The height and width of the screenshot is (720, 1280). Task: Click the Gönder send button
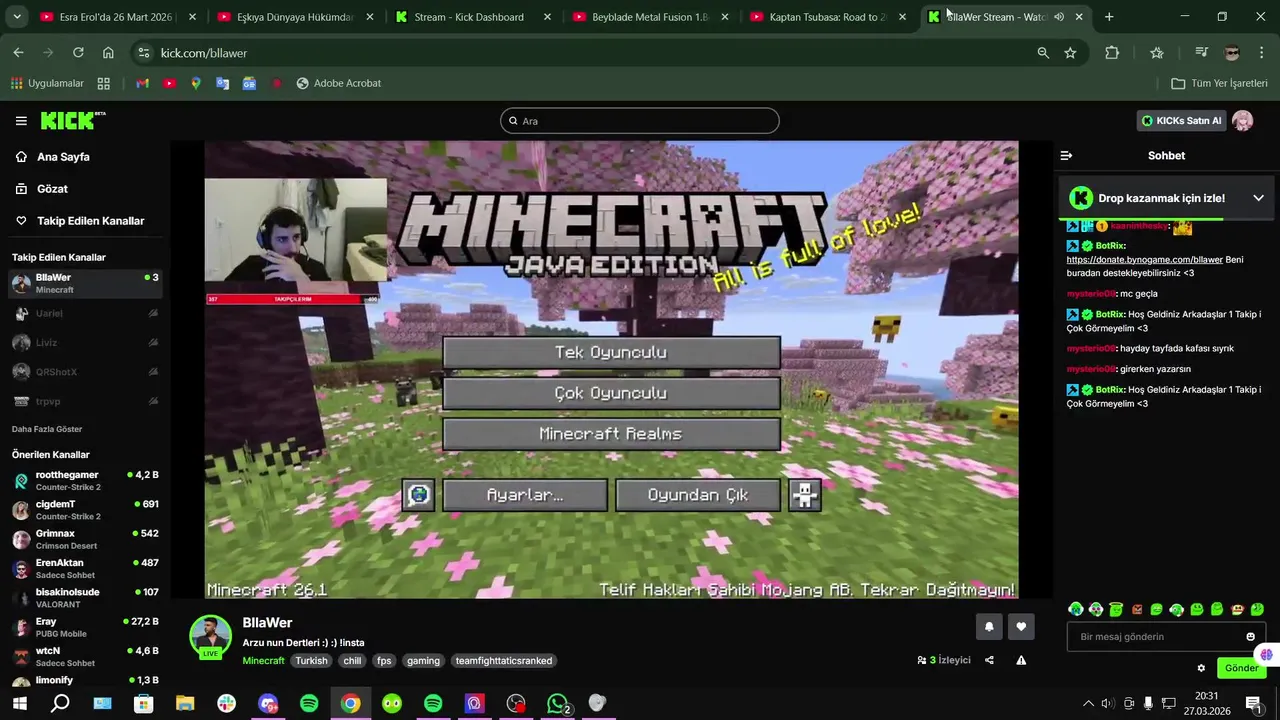click(x=1242, y=668)
